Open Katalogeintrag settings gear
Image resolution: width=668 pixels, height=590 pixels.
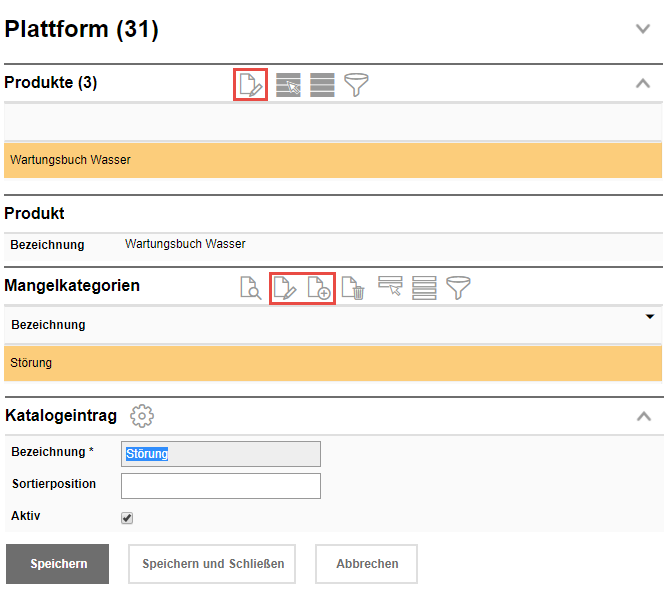142,415
